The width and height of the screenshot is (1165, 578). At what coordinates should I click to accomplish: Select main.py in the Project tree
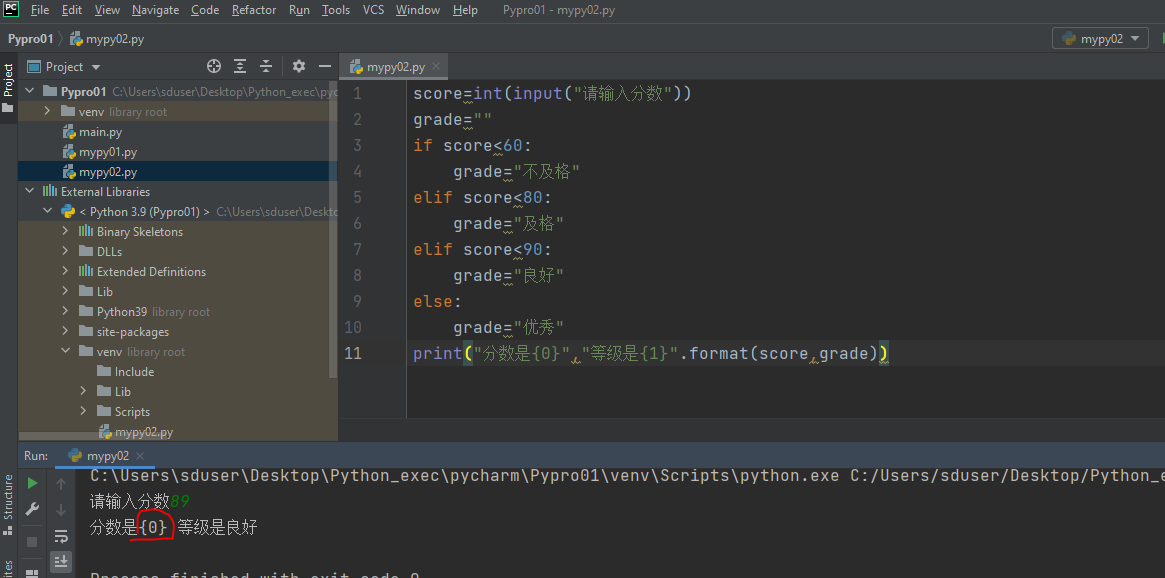[100, 131]
